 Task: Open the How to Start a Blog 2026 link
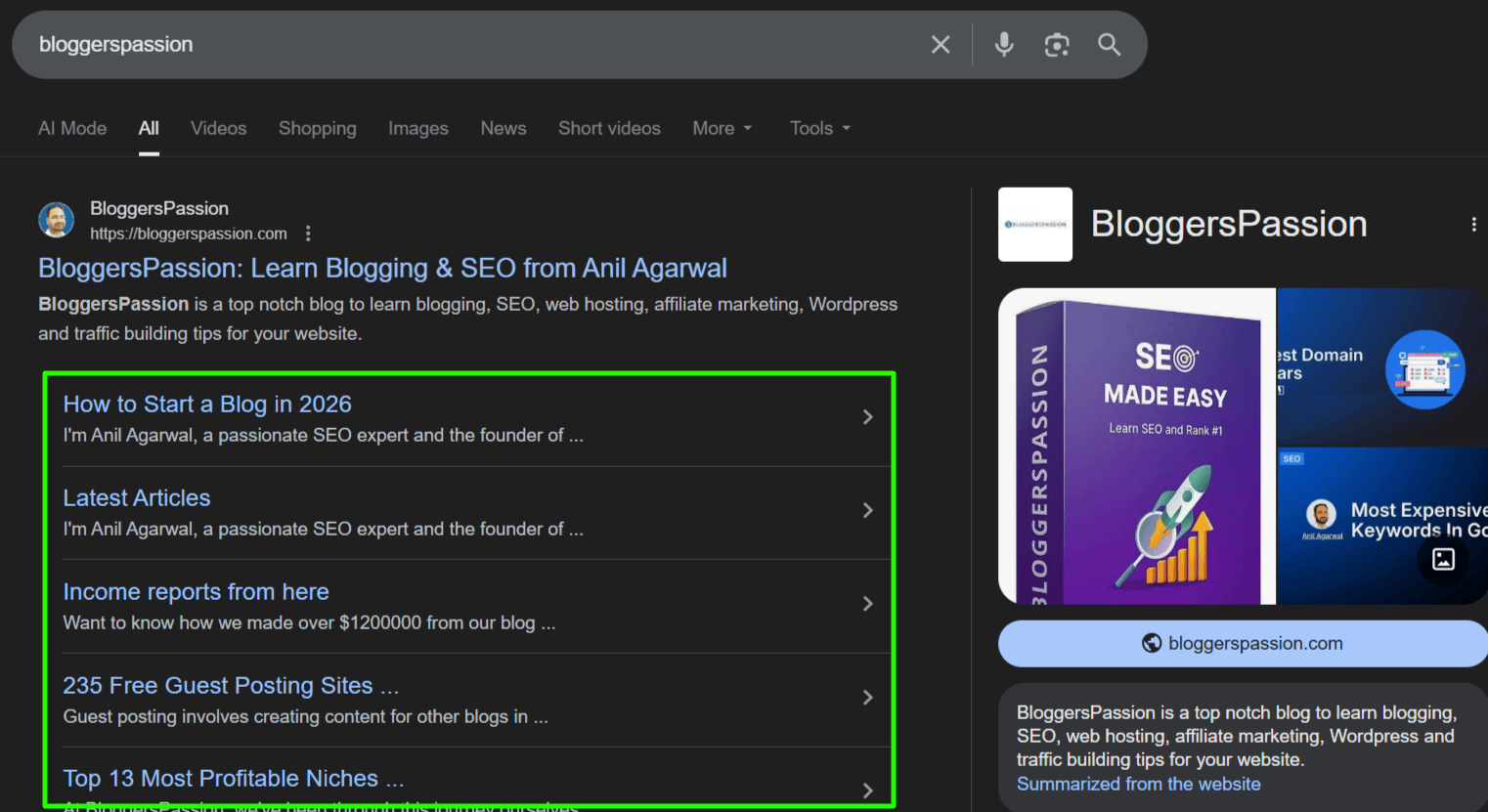point(207,404)
